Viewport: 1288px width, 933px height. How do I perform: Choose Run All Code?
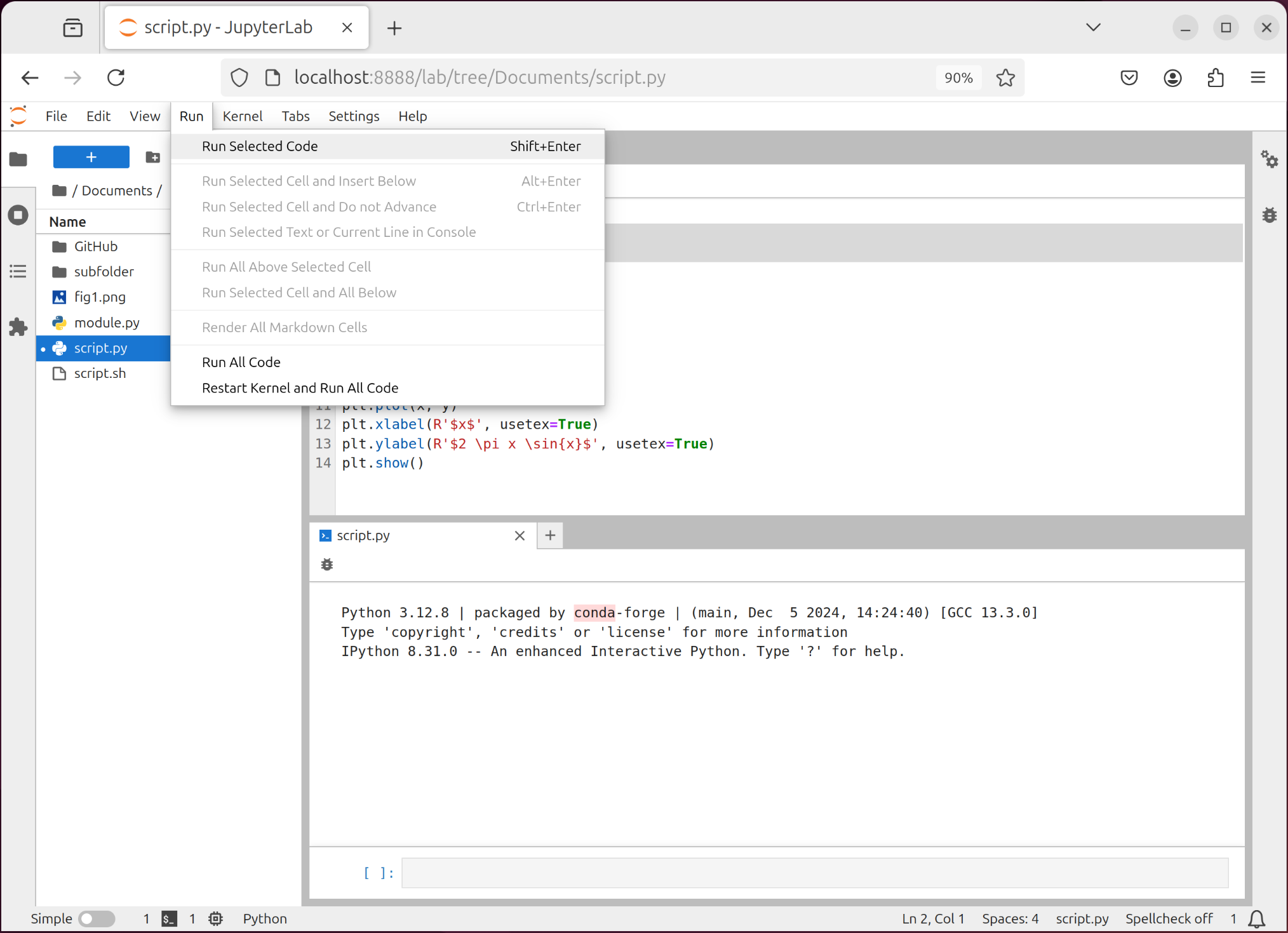pyautogui.click(x=387, y=363)
